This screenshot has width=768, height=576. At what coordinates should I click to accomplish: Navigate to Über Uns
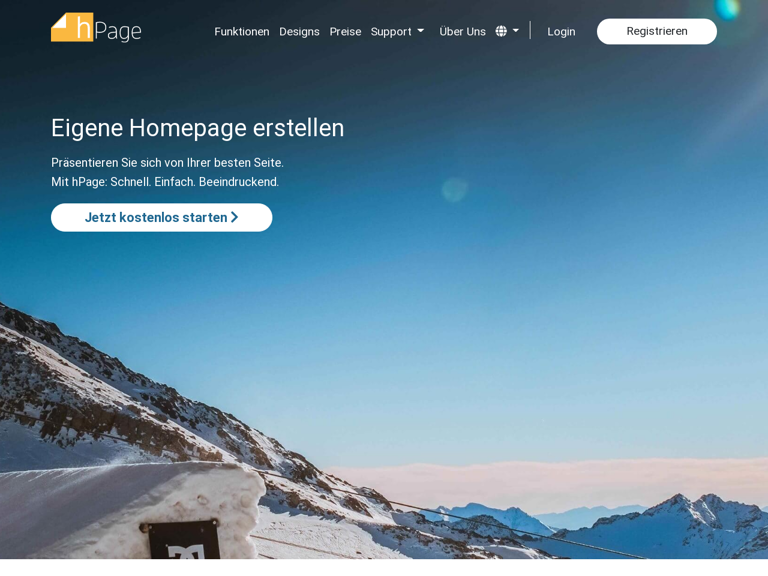tap(462, 31)
